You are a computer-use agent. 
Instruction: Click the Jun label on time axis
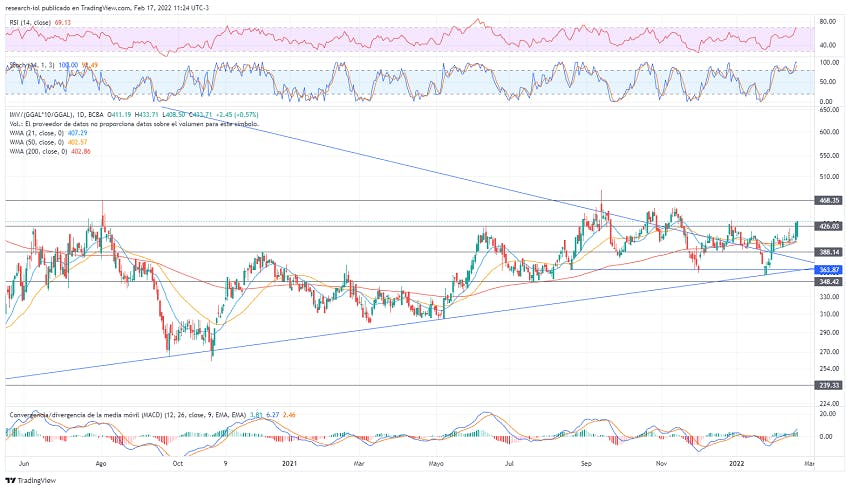tap(24, 464)
